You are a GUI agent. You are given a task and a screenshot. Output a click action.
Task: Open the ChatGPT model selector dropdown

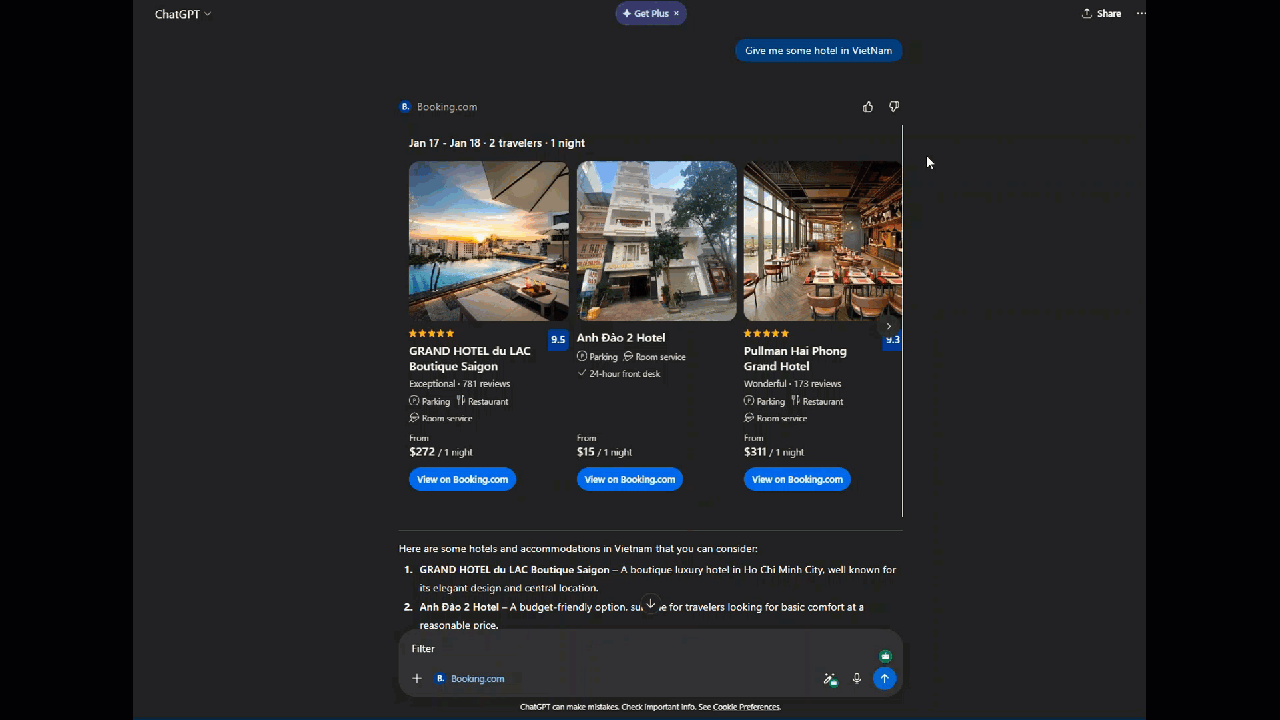183,14
